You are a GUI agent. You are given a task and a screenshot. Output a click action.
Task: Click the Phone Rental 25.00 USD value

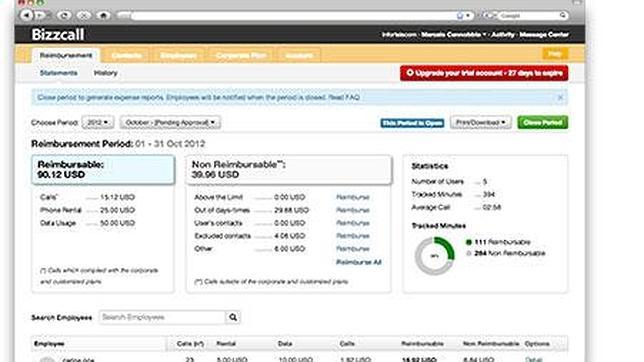coord(117,210)
